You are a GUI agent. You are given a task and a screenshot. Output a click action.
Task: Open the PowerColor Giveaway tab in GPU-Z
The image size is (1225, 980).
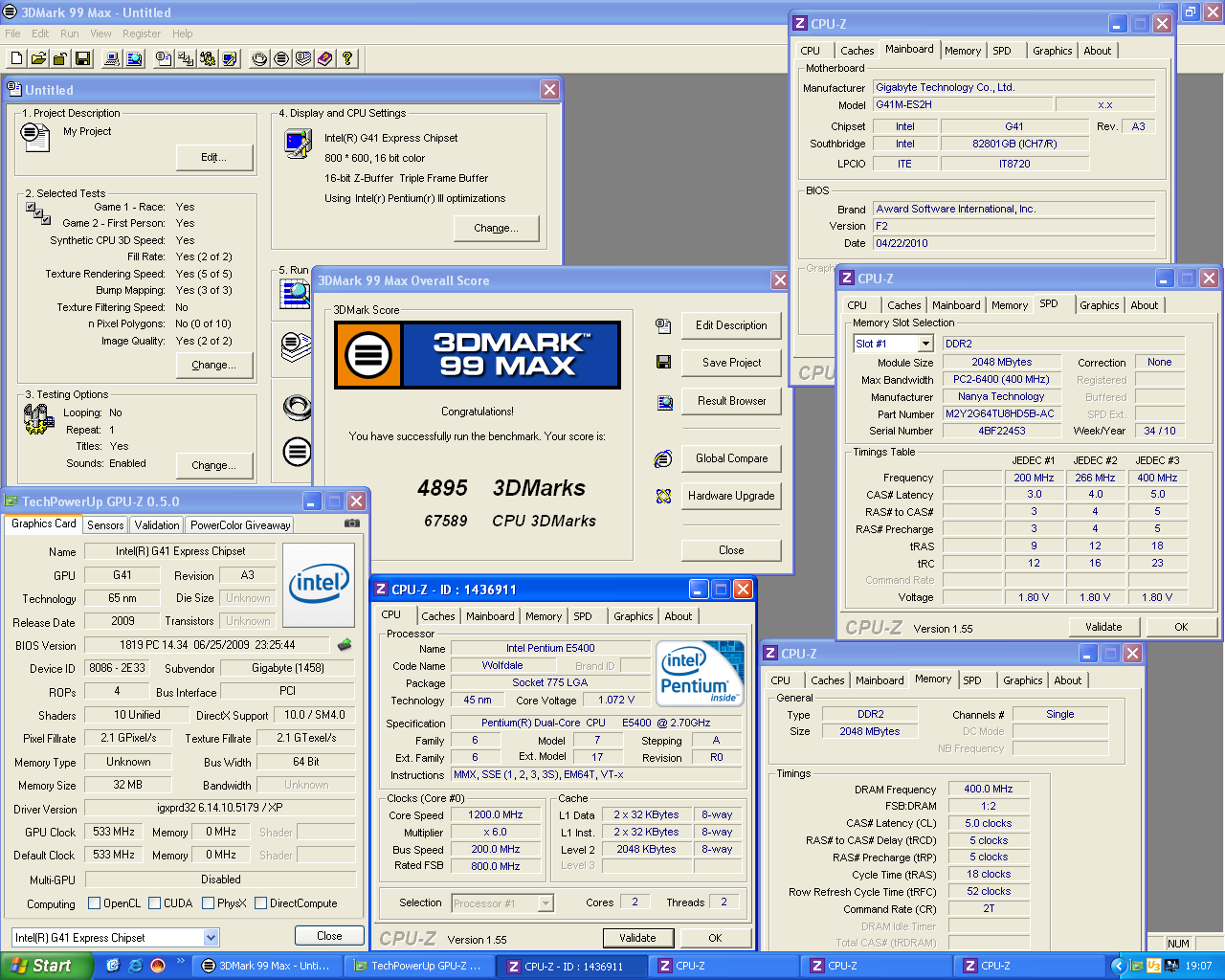239,525
